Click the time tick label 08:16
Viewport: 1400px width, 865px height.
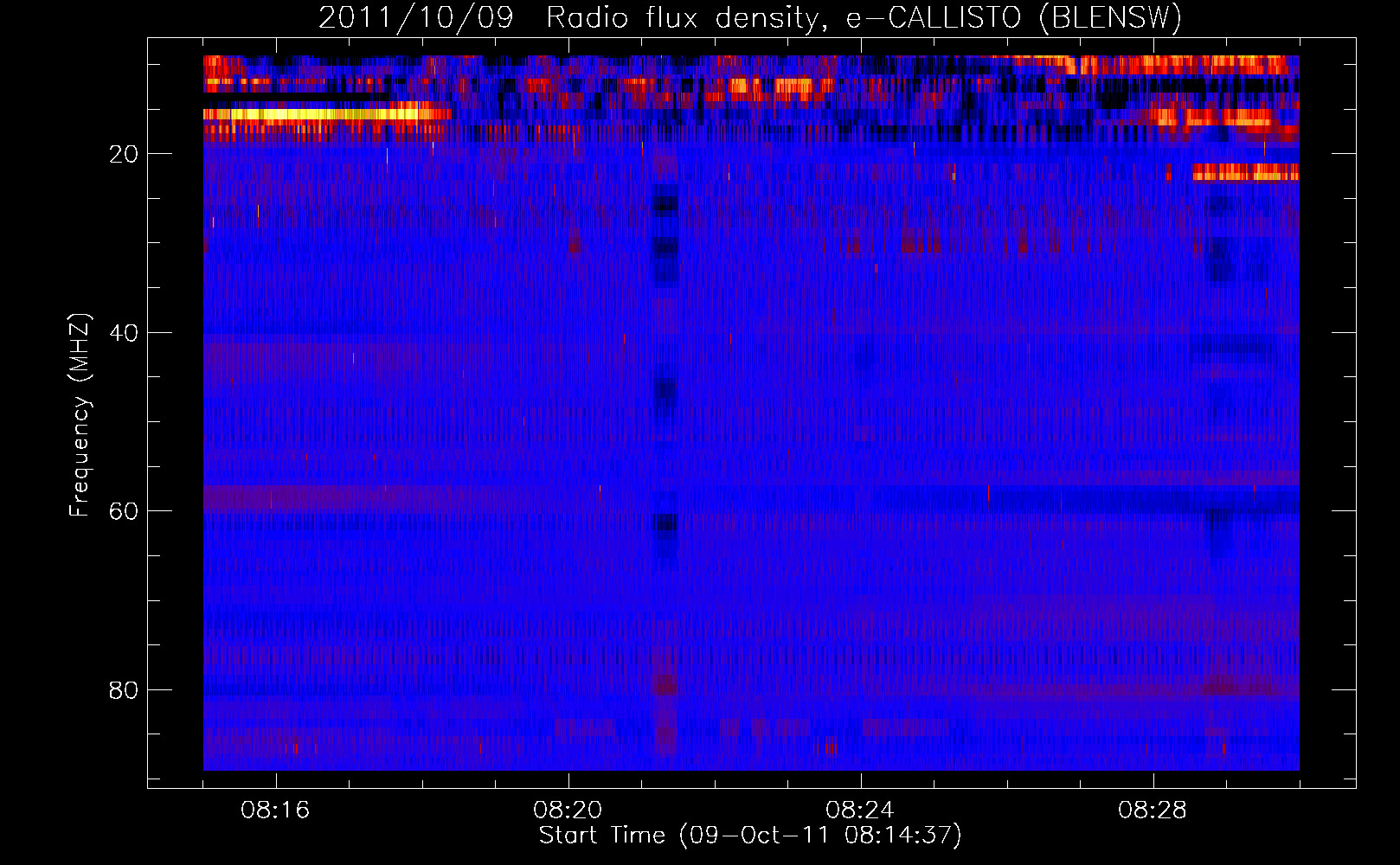[x=275, y=811]
